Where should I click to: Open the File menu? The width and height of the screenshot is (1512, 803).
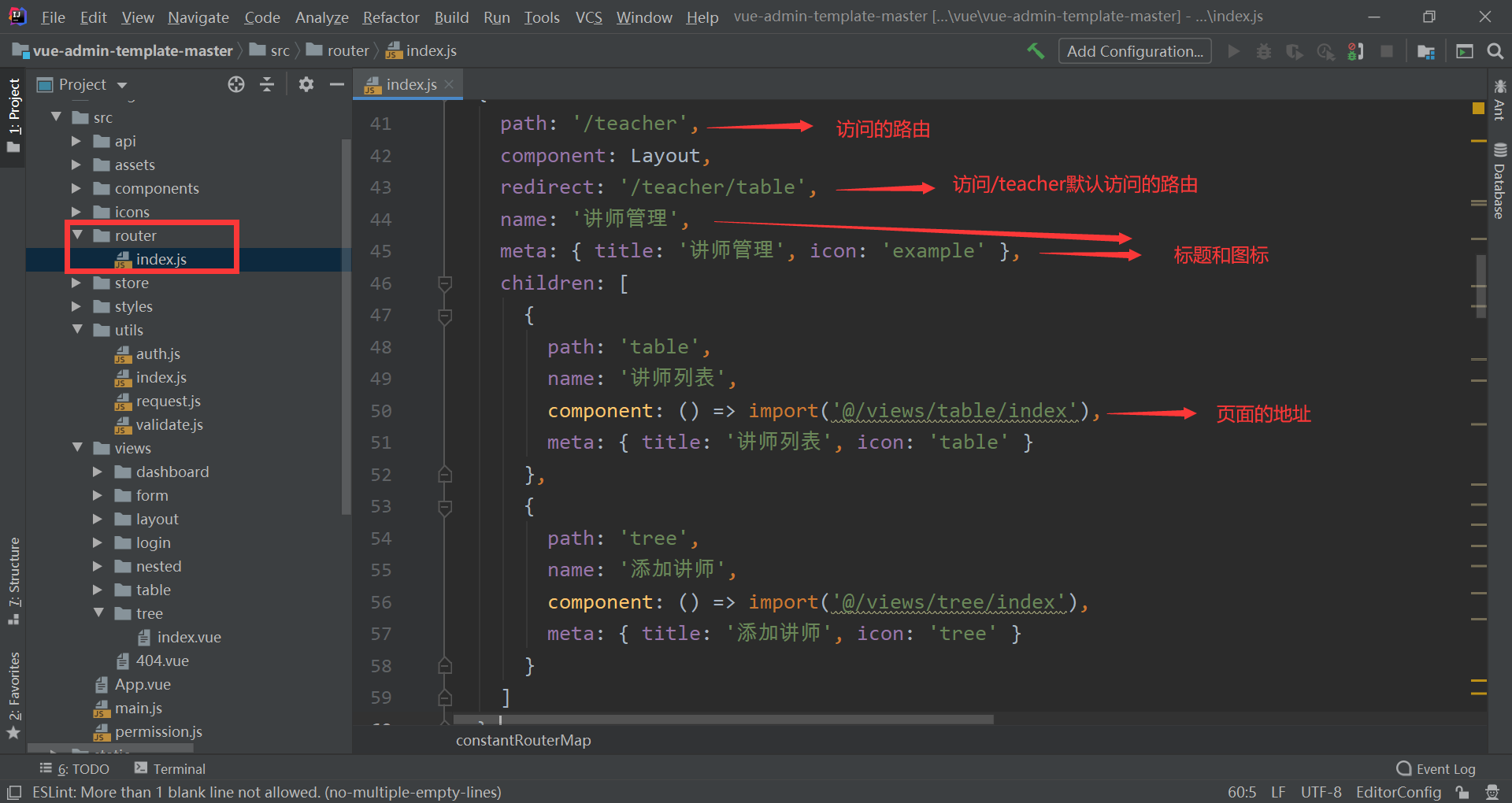(53, 17)
